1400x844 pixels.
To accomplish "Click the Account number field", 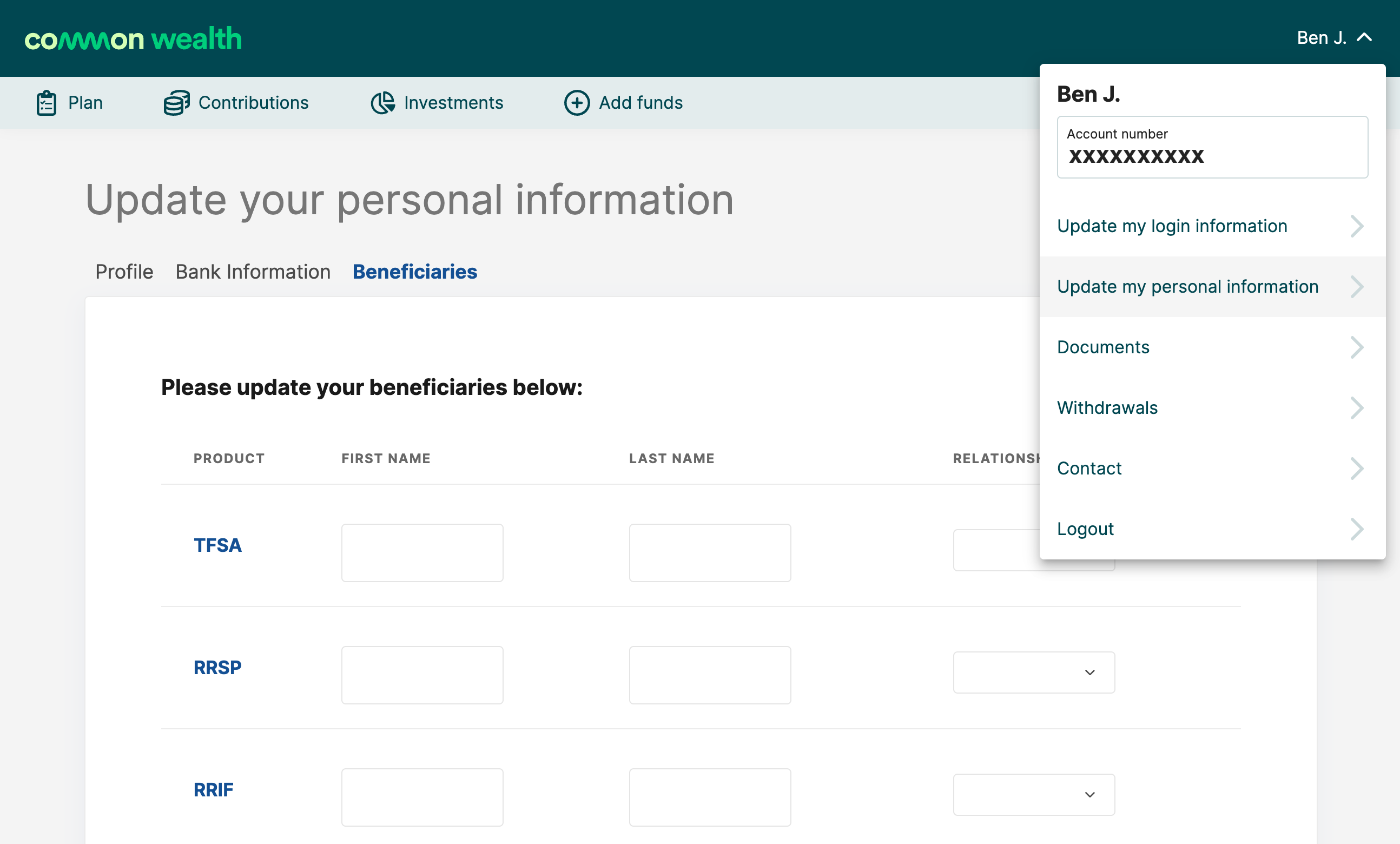I will pyautogui.click(x=1212, y=147).
